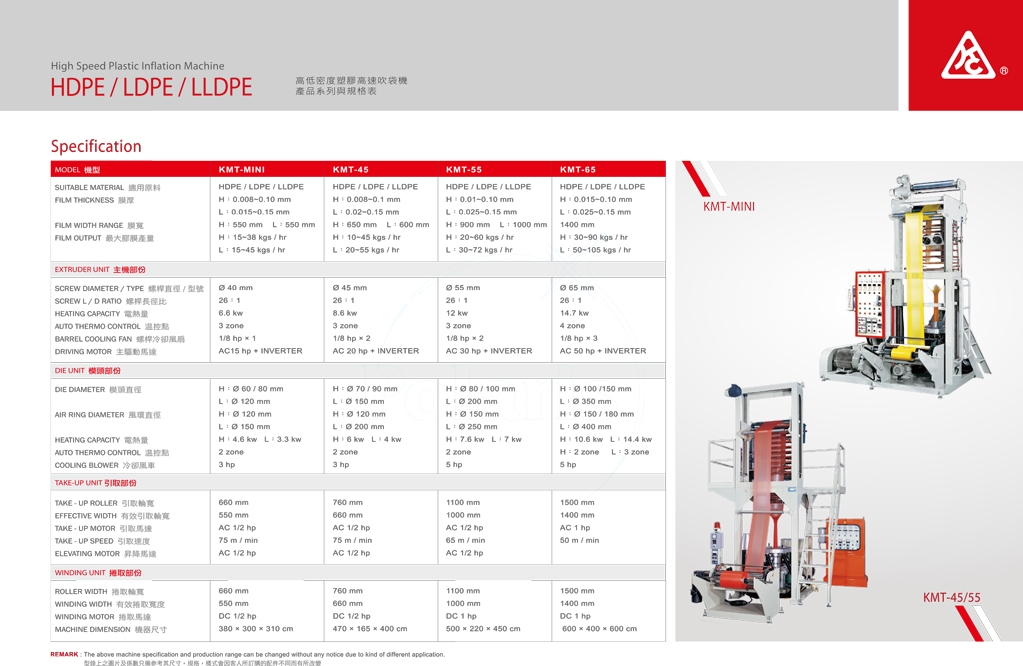Click the HDPE / LDPE / LLDPE title
The height and width of the screenshot is (666, 1023).
click(x=151, y=87)
